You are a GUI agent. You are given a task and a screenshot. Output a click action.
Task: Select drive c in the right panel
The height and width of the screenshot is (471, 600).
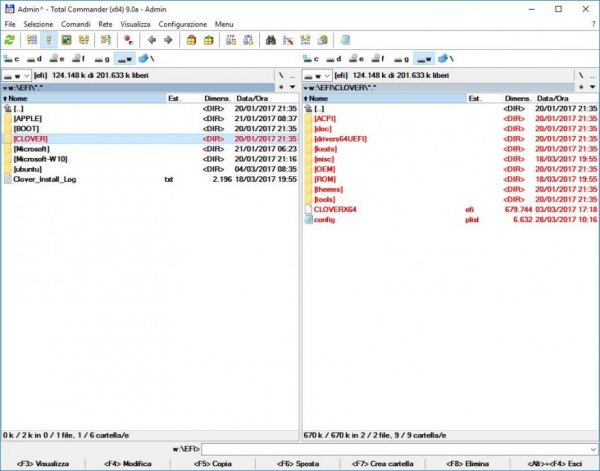click(x=310, y=59)
